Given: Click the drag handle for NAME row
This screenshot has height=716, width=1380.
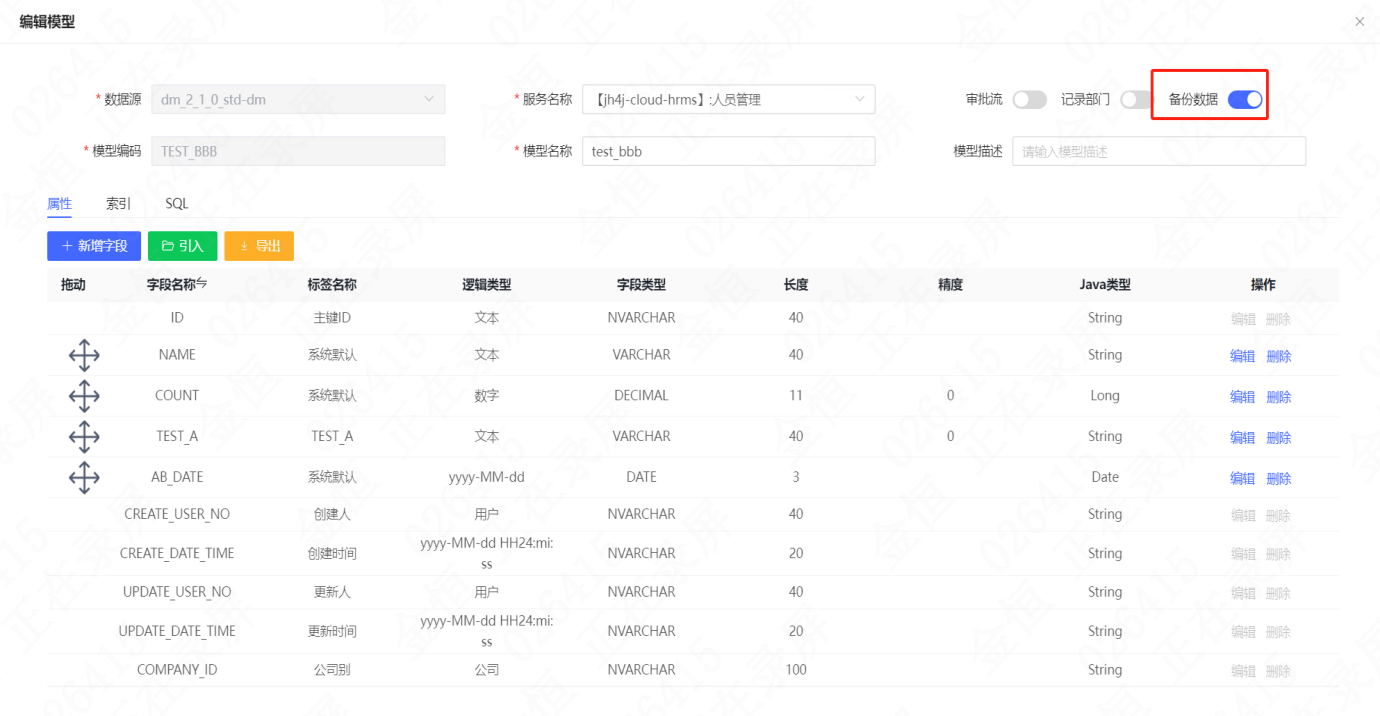Looking at the screenshot, I should (84, 356).
